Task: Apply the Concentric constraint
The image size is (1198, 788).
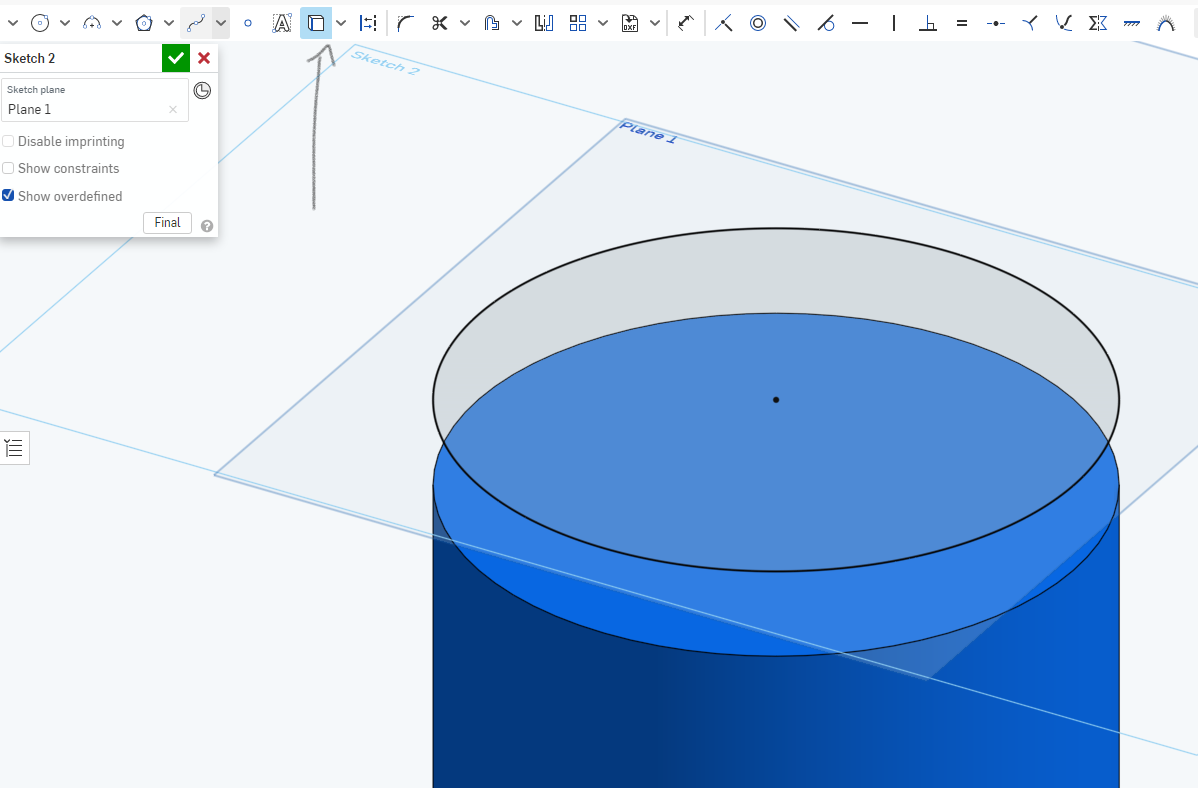Action: point(758,24)
